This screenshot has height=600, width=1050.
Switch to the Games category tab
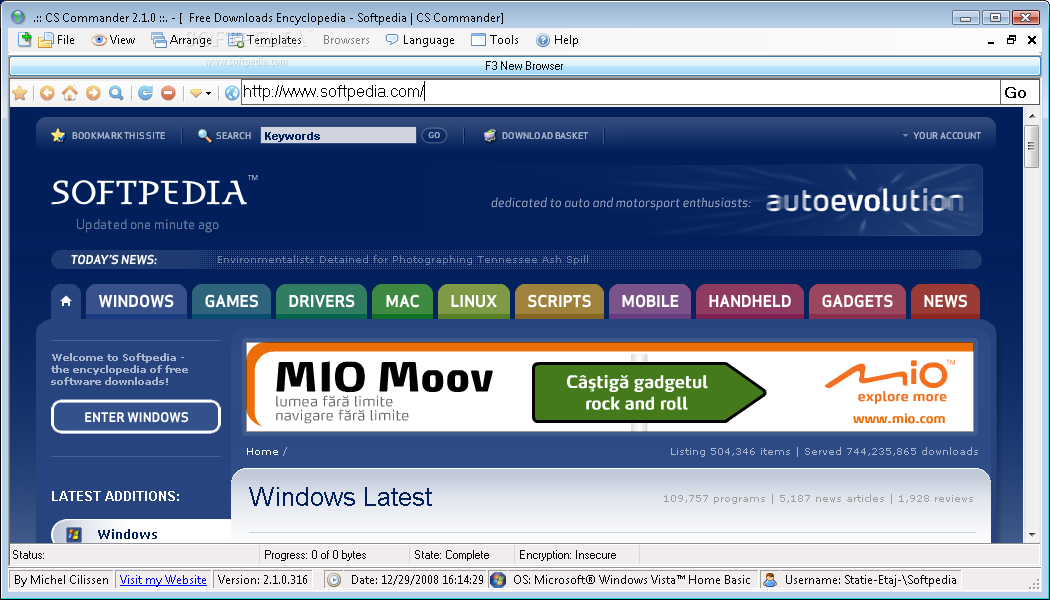231,301
